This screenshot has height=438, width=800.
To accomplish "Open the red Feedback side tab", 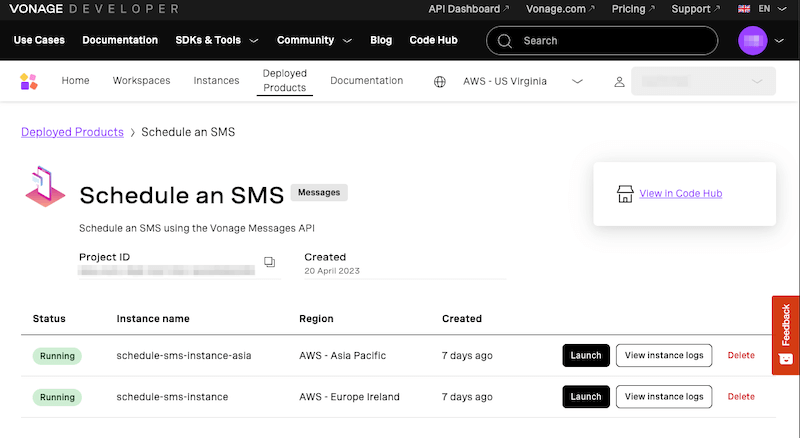I will click(786, 335).
